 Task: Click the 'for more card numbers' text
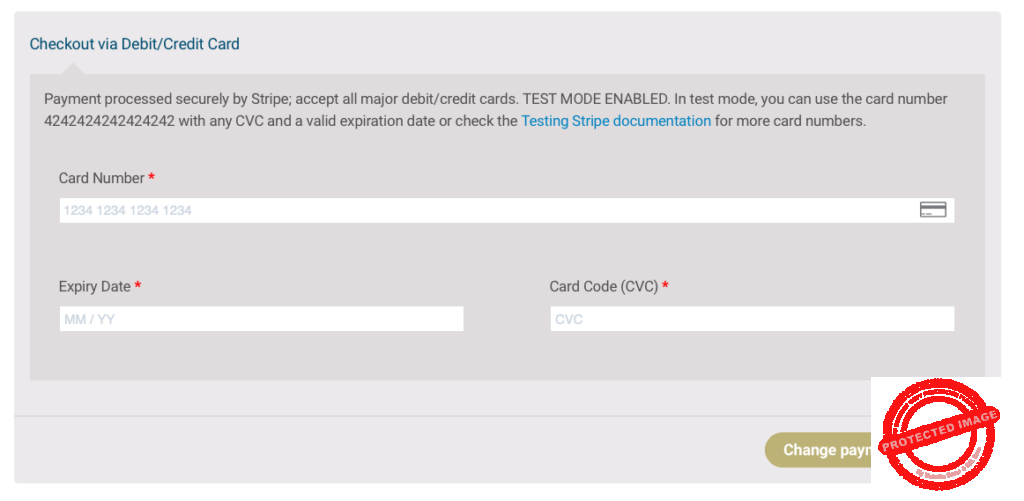pyautogui.click(x=790, y=121)
